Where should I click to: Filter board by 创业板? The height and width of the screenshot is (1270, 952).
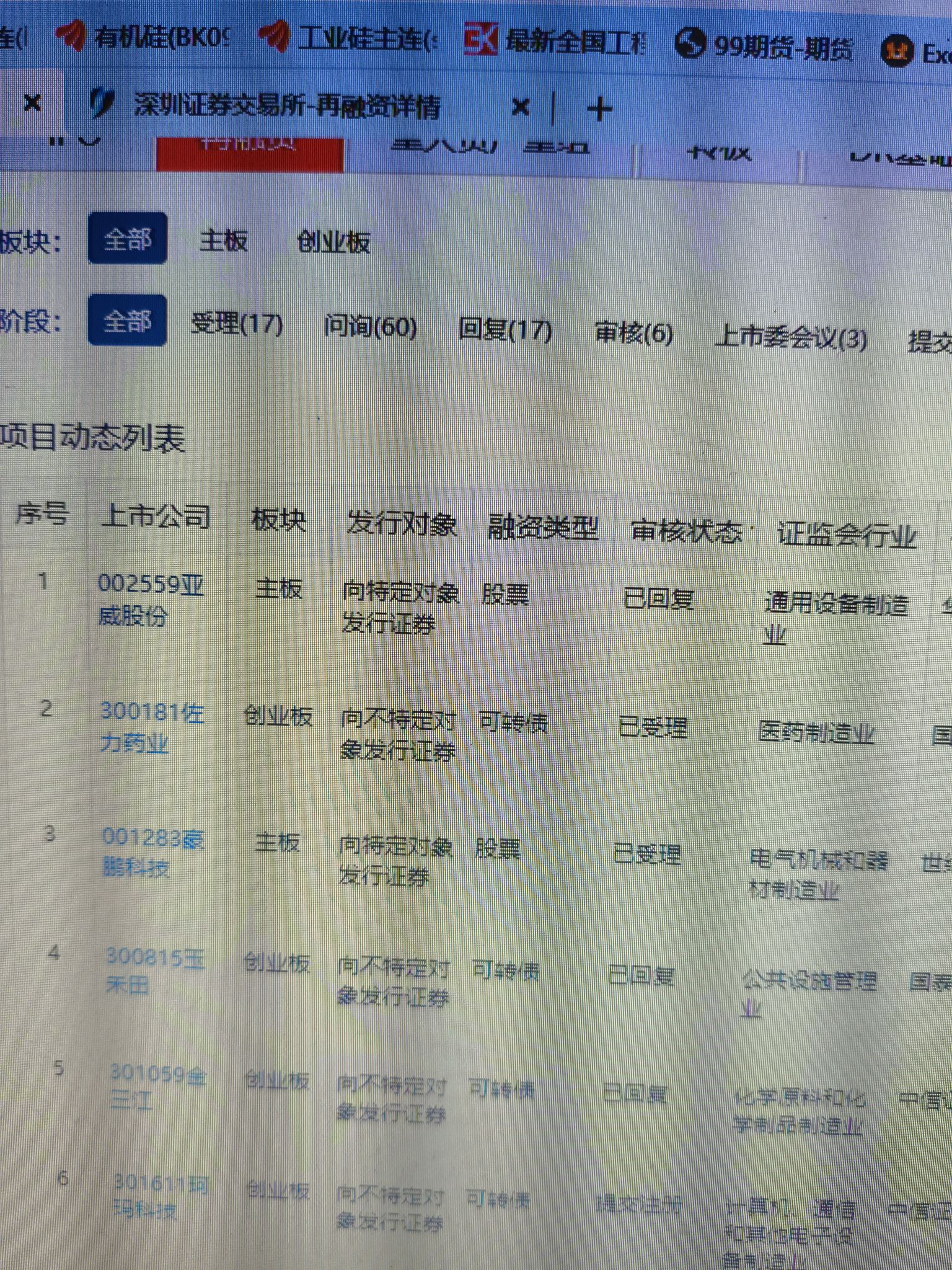(333, 242)
